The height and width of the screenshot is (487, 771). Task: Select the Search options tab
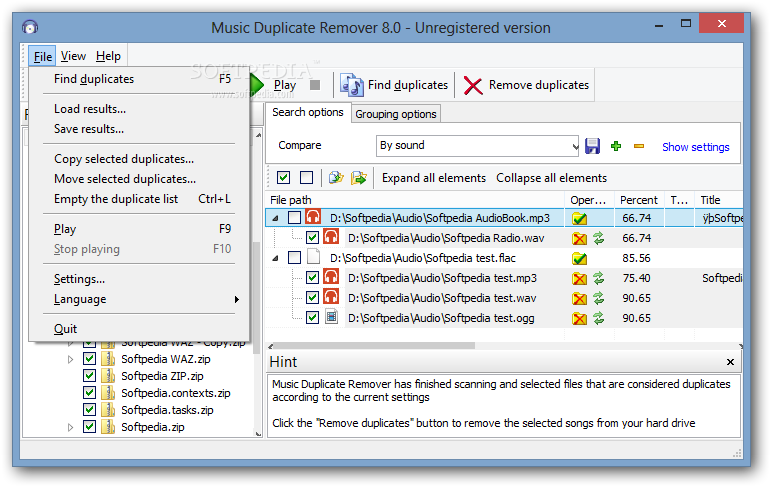308,112
